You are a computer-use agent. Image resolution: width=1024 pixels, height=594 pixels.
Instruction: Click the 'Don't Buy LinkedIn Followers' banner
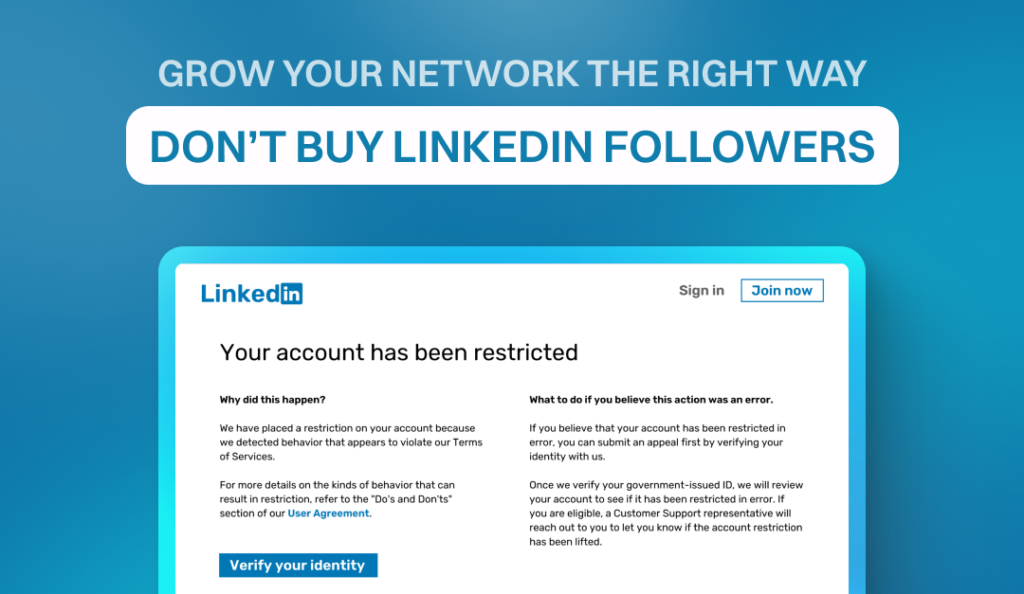(512, 146)
